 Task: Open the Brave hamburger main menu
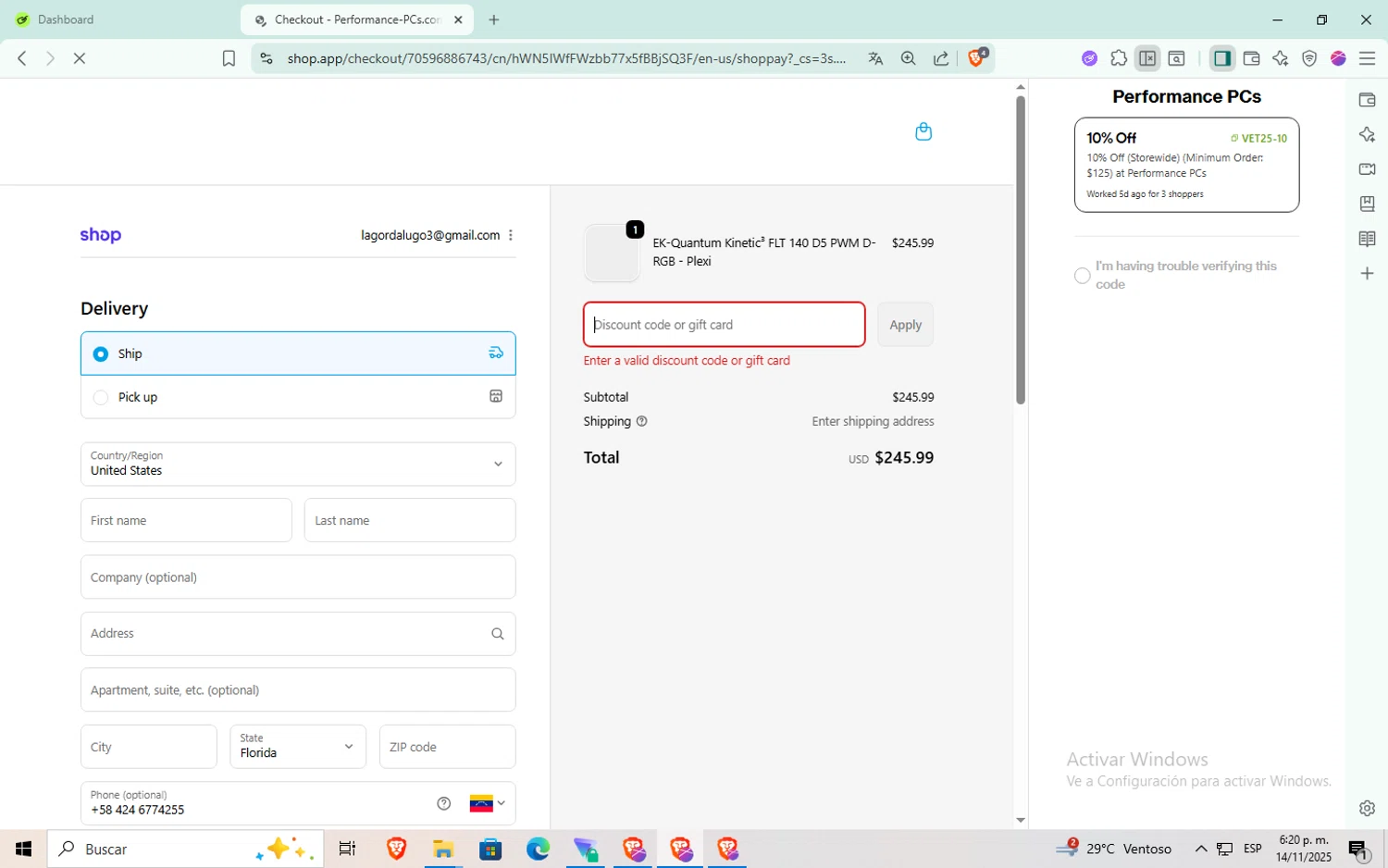click(x=1367, y=58)
